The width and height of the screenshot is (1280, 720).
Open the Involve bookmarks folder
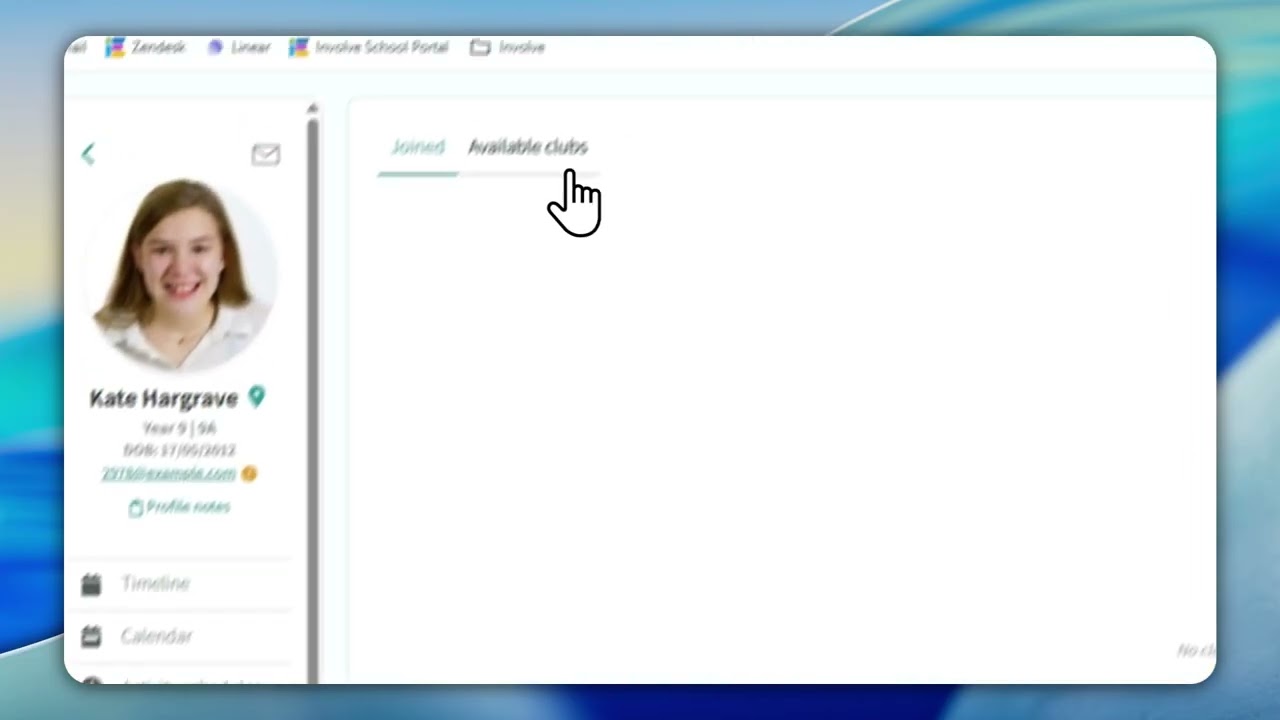pyautogui.click(x=508, y=47)
